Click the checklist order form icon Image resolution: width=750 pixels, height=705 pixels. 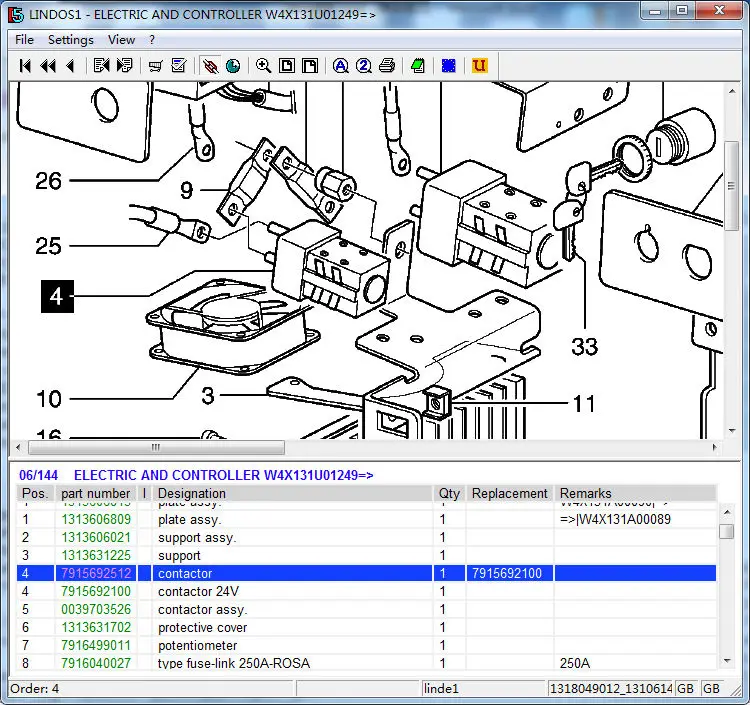click(x=179, y=66)
